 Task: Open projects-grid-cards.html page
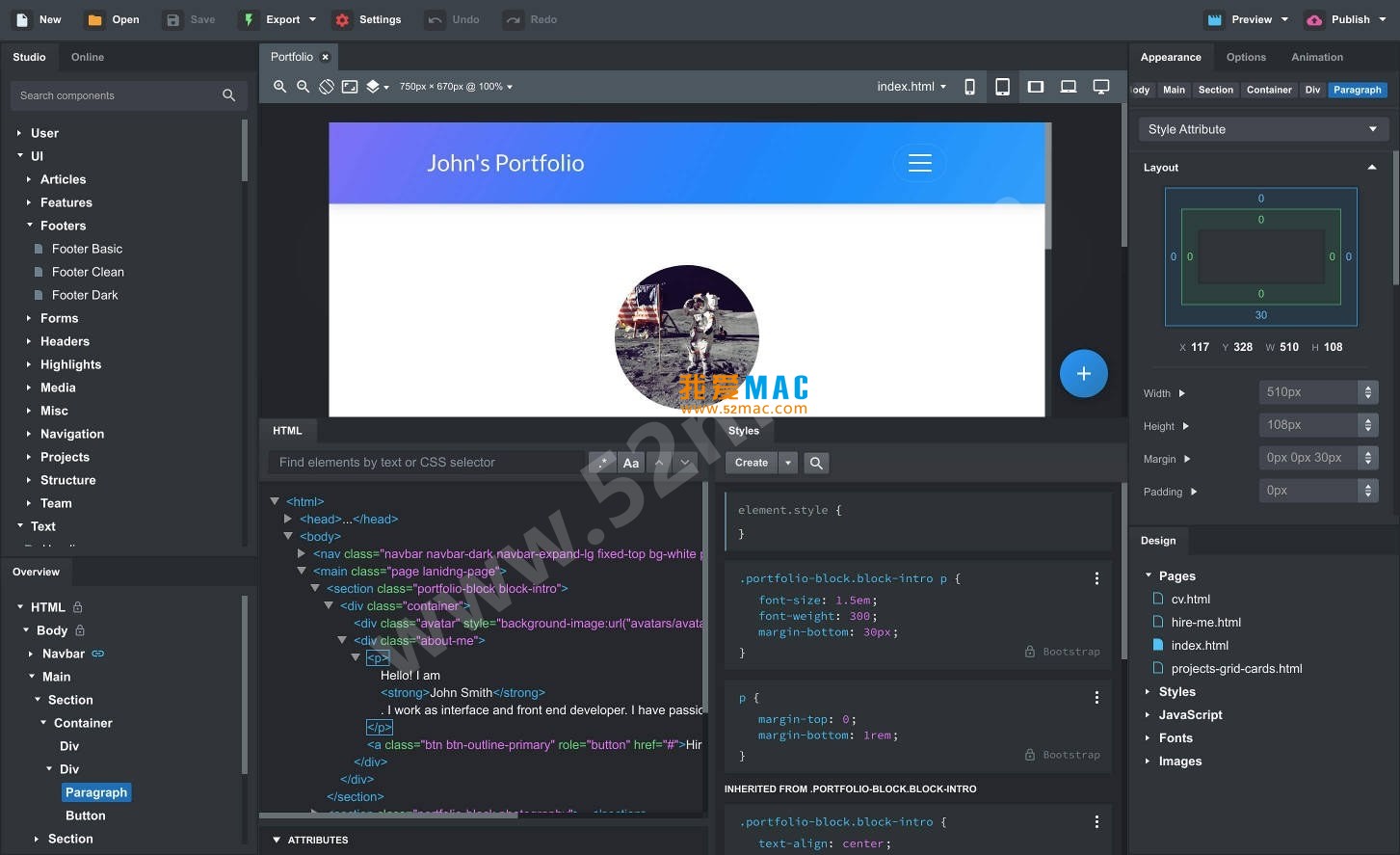point(1236,669)
